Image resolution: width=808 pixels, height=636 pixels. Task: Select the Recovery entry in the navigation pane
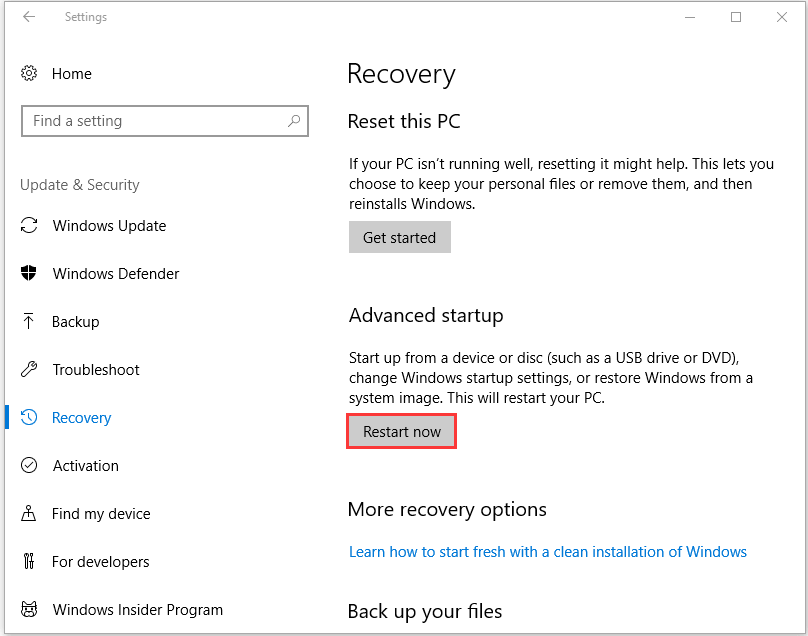pos(81,418)
